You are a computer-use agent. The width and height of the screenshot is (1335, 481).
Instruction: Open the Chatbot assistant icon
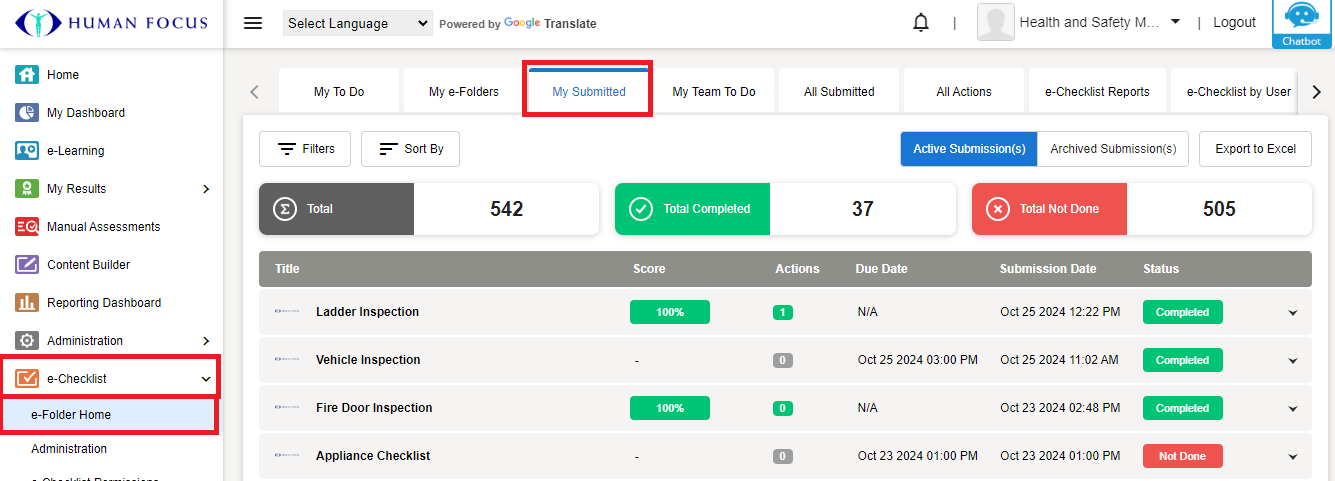tap(1301, 24)
